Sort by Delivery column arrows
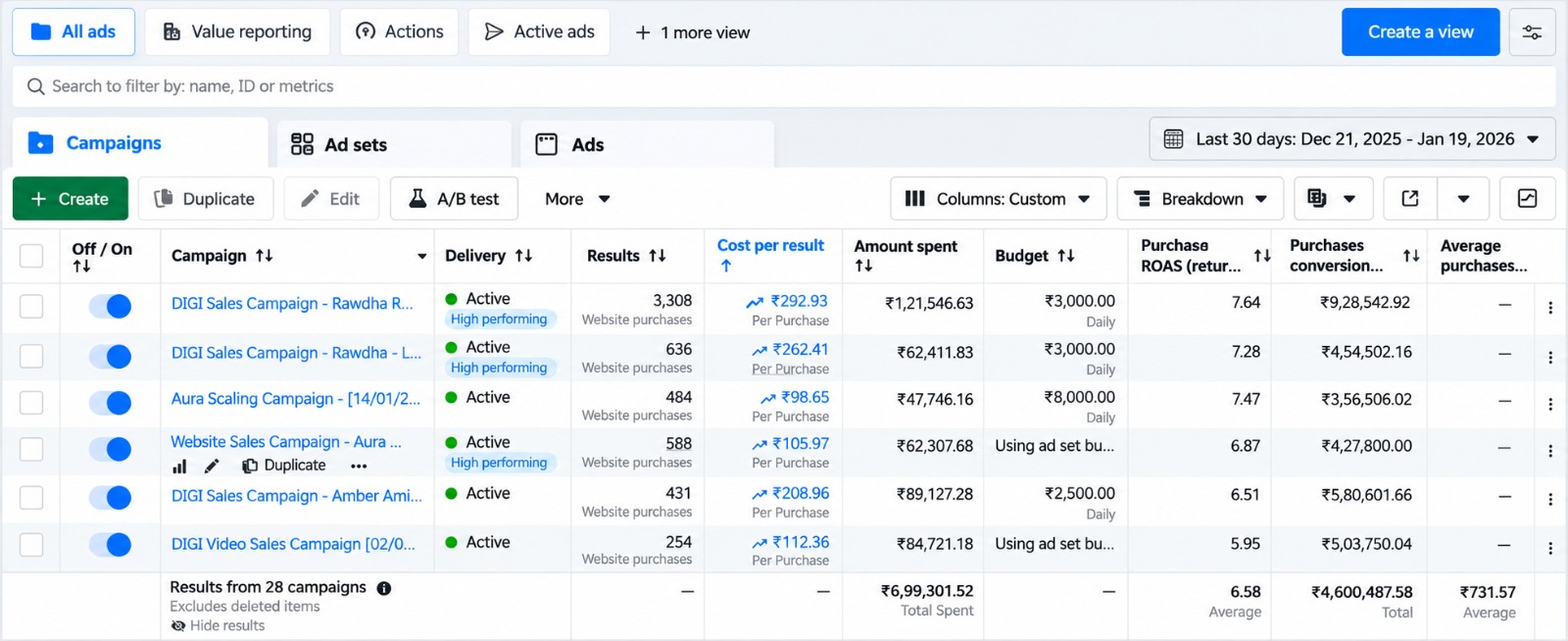 point(524,256)
